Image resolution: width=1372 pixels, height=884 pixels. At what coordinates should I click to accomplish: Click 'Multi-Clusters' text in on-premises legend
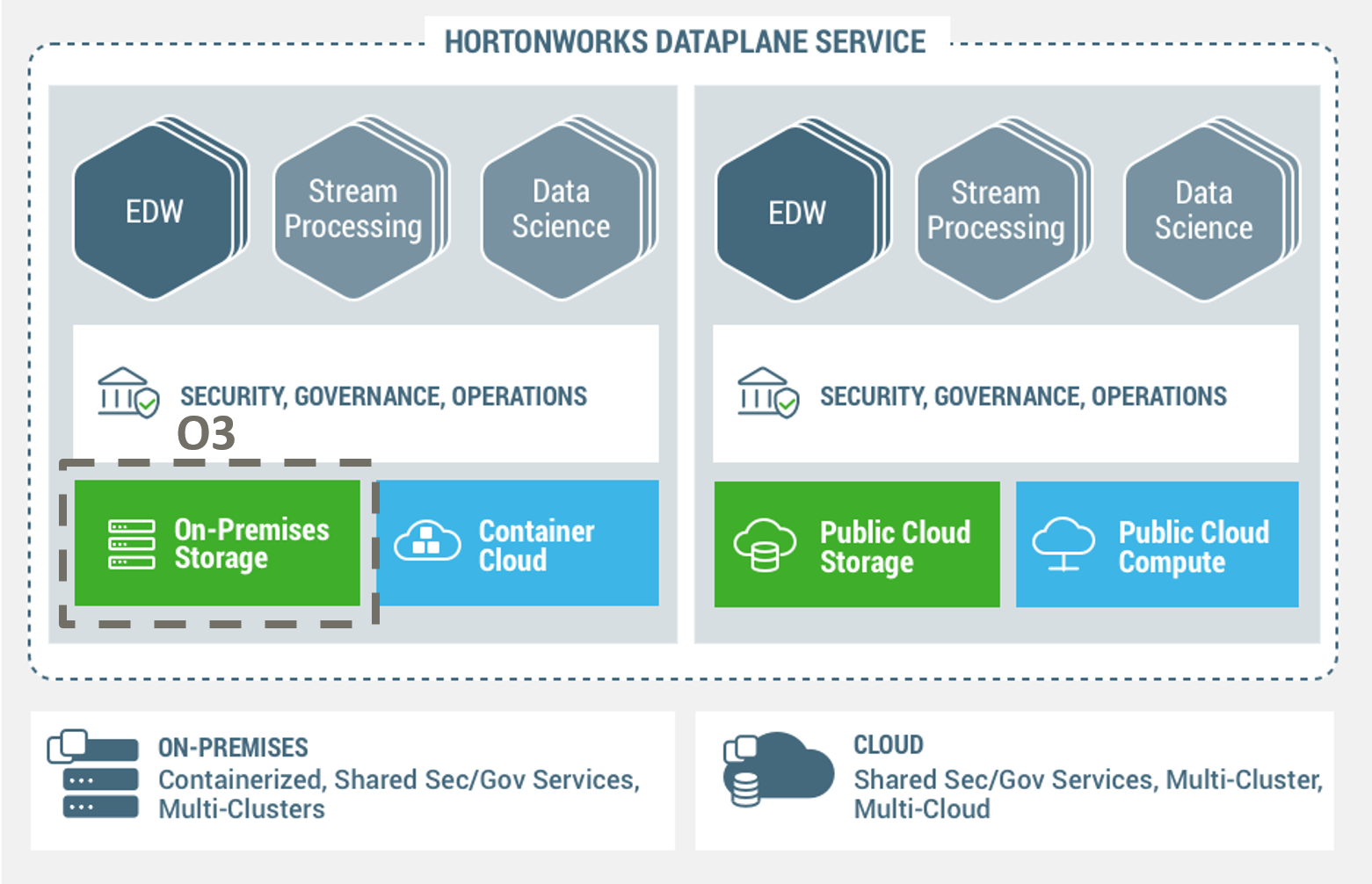pyautogui.click(x=242, y=809)
